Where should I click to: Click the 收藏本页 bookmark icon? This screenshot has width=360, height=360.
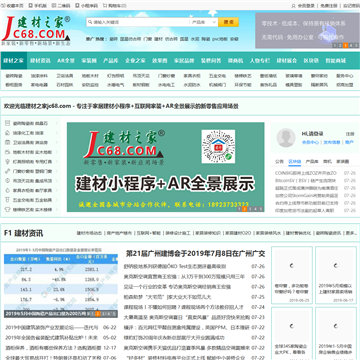4,6
